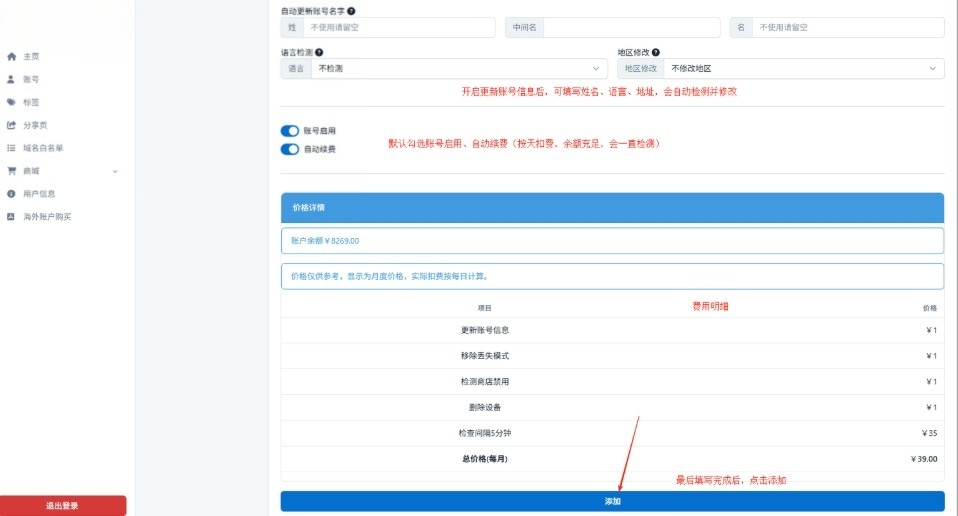Open 用户信息 sidebar menu item
958x516 pixels.
[39, 194]
